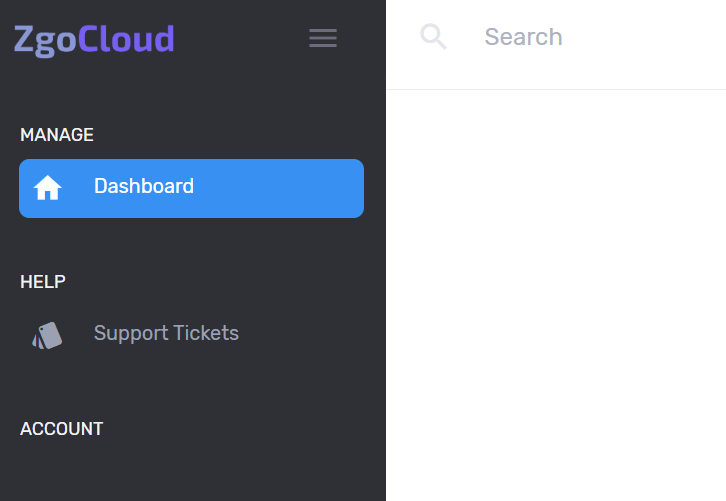Click the purple "Cloud" part of logo

(126, 39)
